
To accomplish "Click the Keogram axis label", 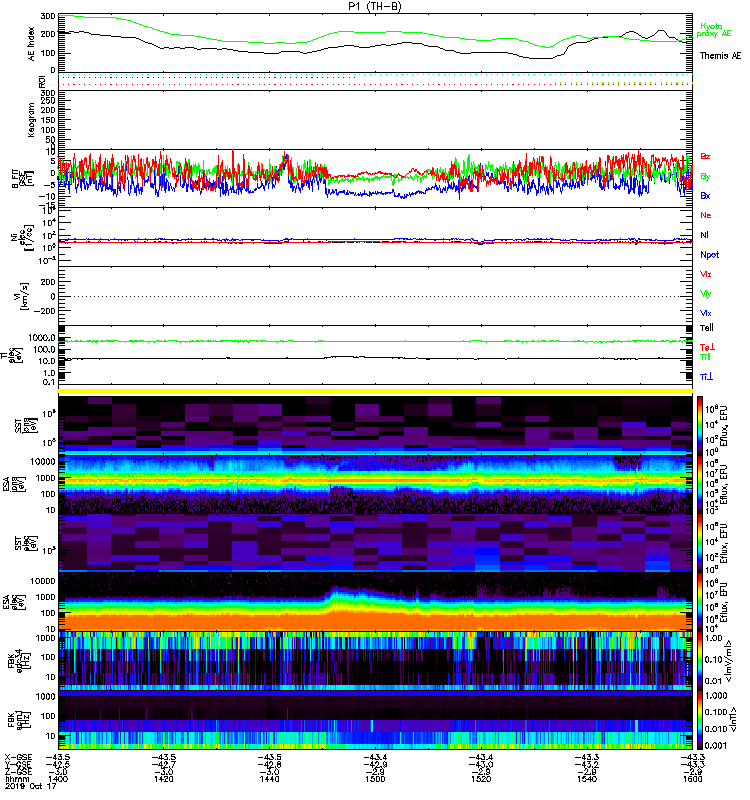I will click(31, 120).
